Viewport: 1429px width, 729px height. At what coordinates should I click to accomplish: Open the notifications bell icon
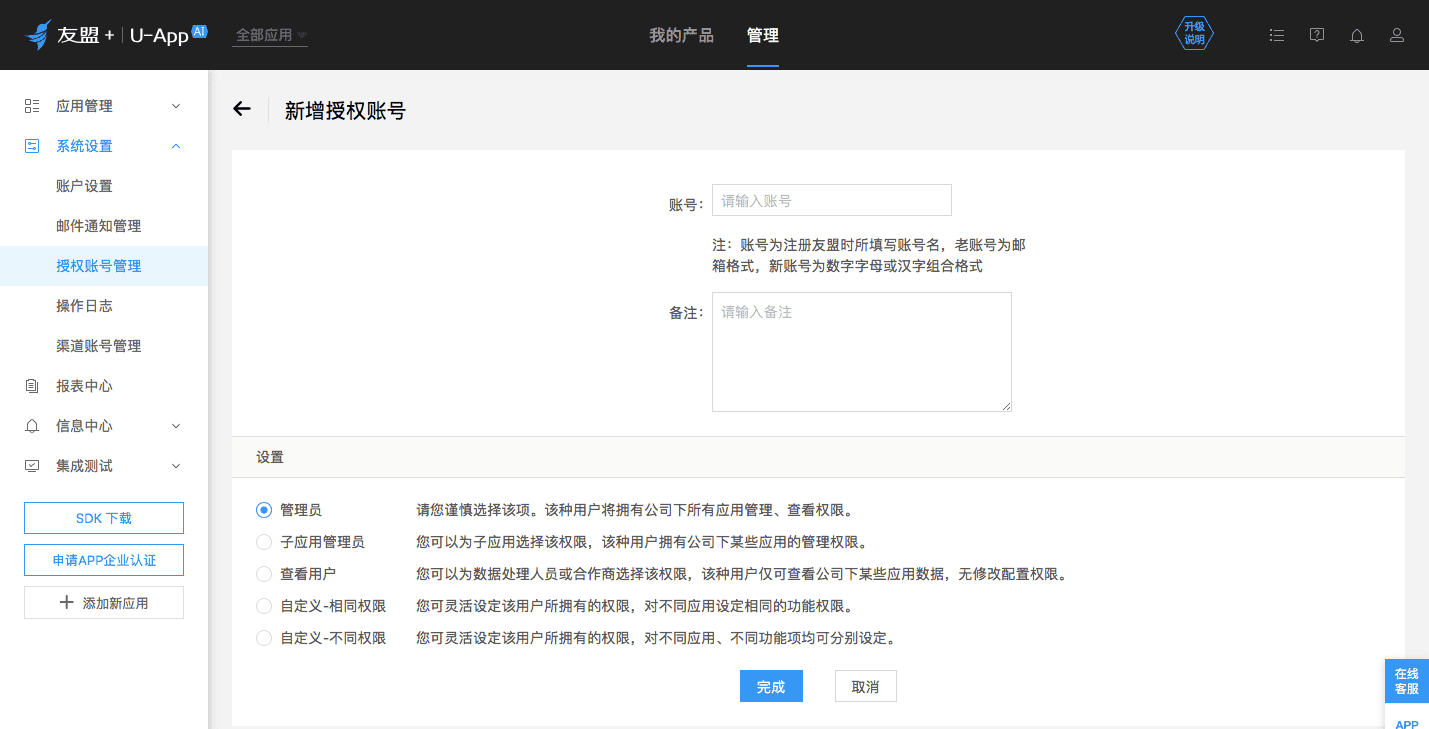(x=1357, y=35)
